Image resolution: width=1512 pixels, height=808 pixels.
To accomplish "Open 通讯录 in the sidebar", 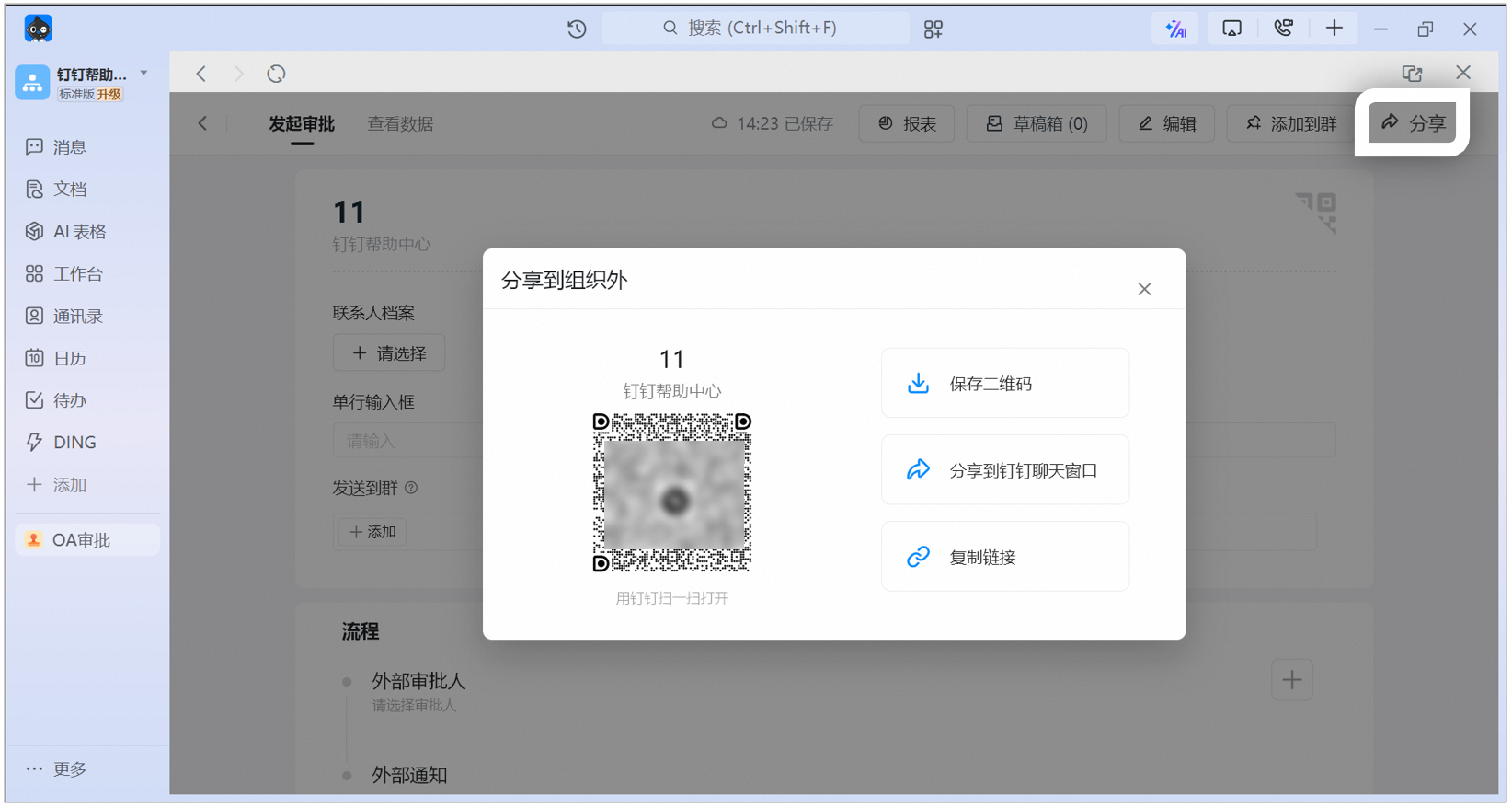I will (x=64, y=317).
